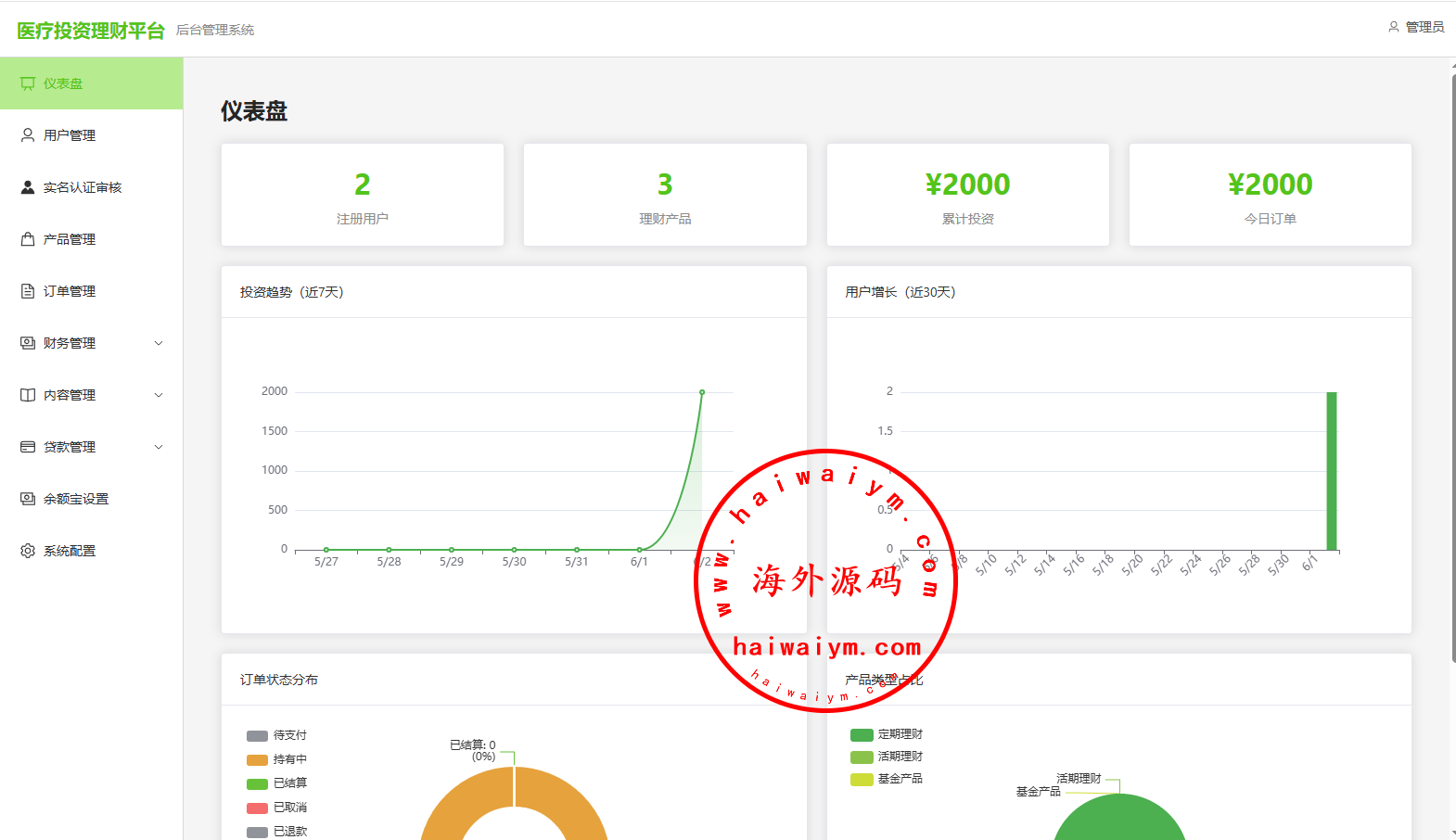Click the 财务管理 money icon

pyautogui.click(x=28, y=343)
